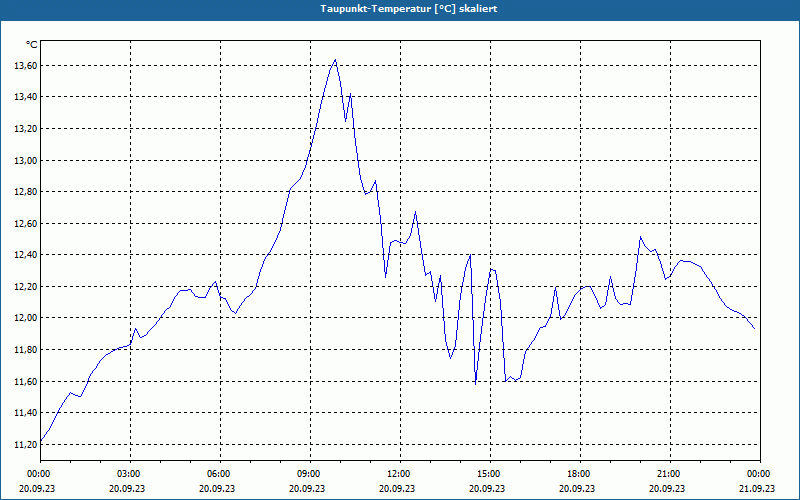Click the 13,00 y-axis label
This screenshot has width=800, height=500.
click(26, 160)
